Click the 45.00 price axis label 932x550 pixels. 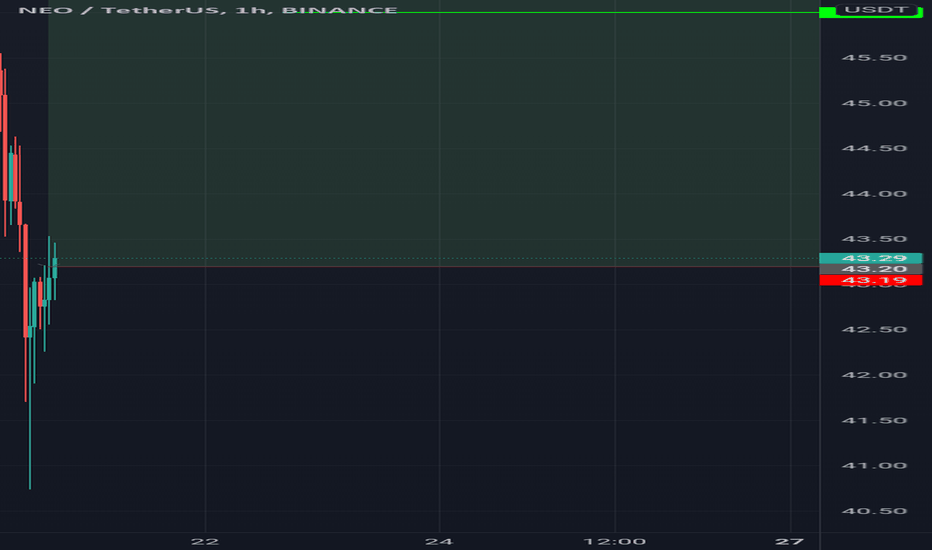coord(874,103)
